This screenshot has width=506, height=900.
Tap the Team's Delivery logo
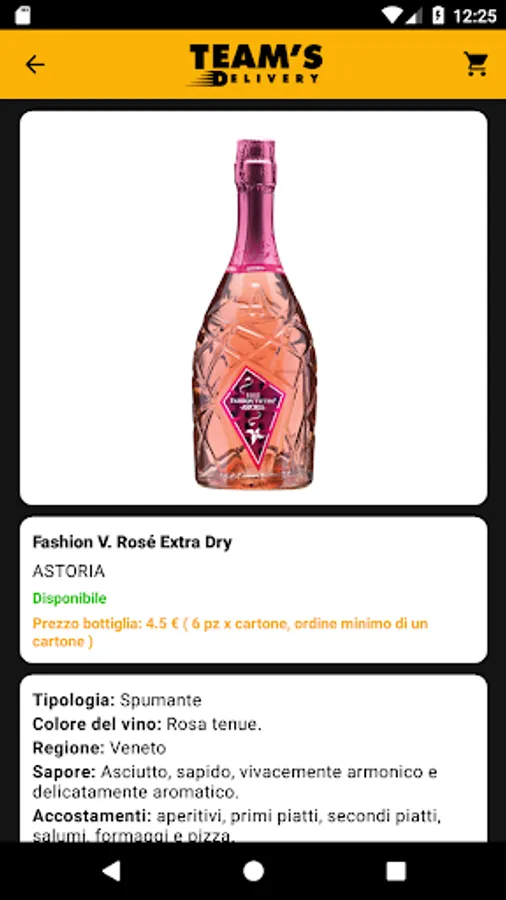coord(255,65)
